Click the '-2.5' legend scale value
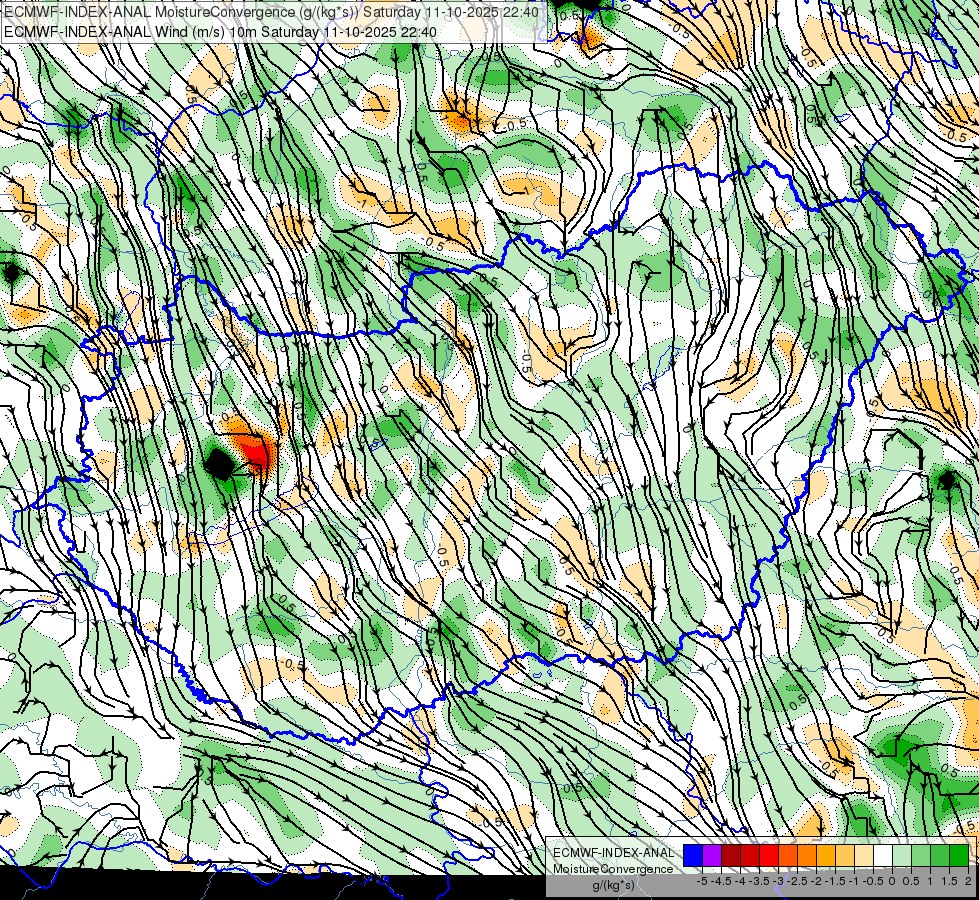This screenshot has width=979, height=900. click(x=797, y=881)
